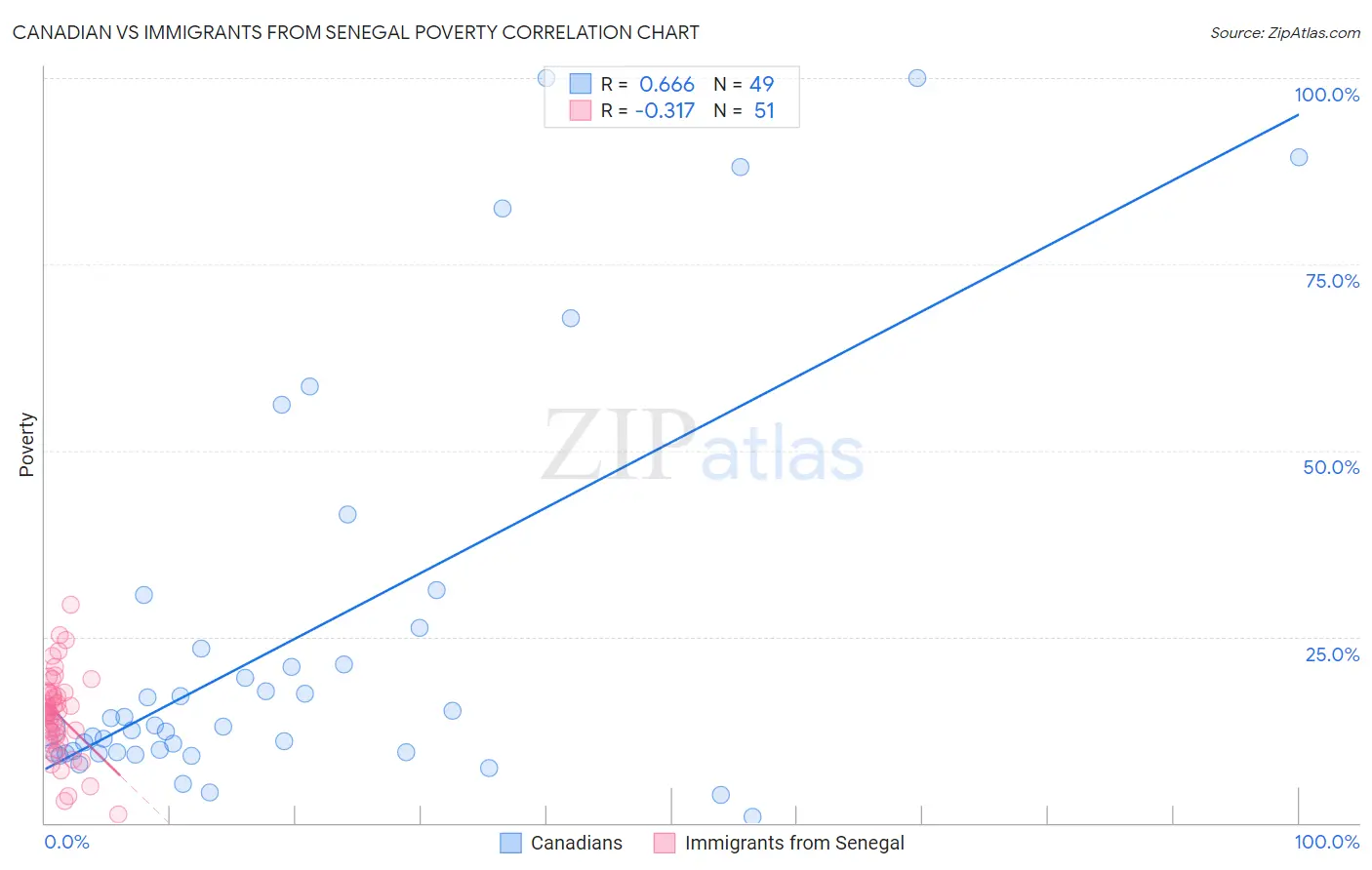Click the chart title text
The height and width of the screenshot is (870, 1372).
point(355,32)
